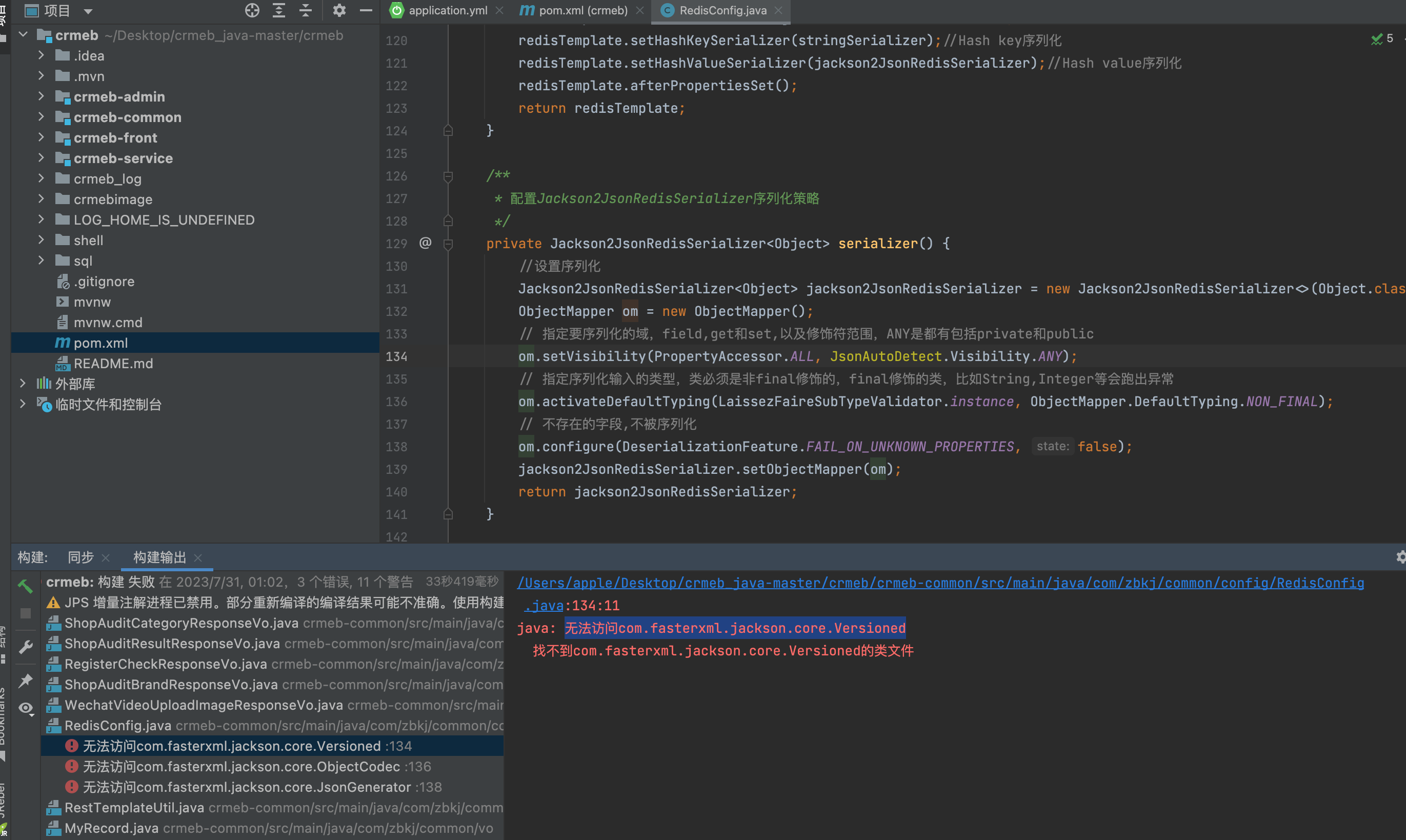Open the project view dropdown arrow
Image resolution: width=1406 pixels, height=840 pixels.
[88, 11]
